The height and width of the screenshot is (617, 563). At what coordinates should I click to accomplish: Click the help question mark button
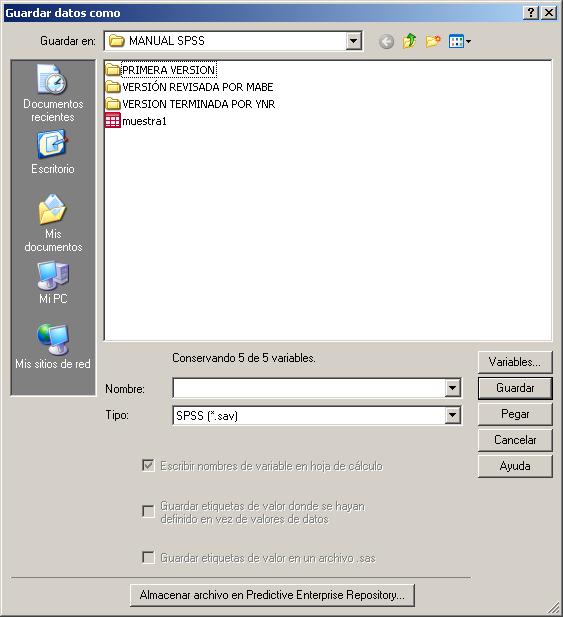click(x=531, y=13)
